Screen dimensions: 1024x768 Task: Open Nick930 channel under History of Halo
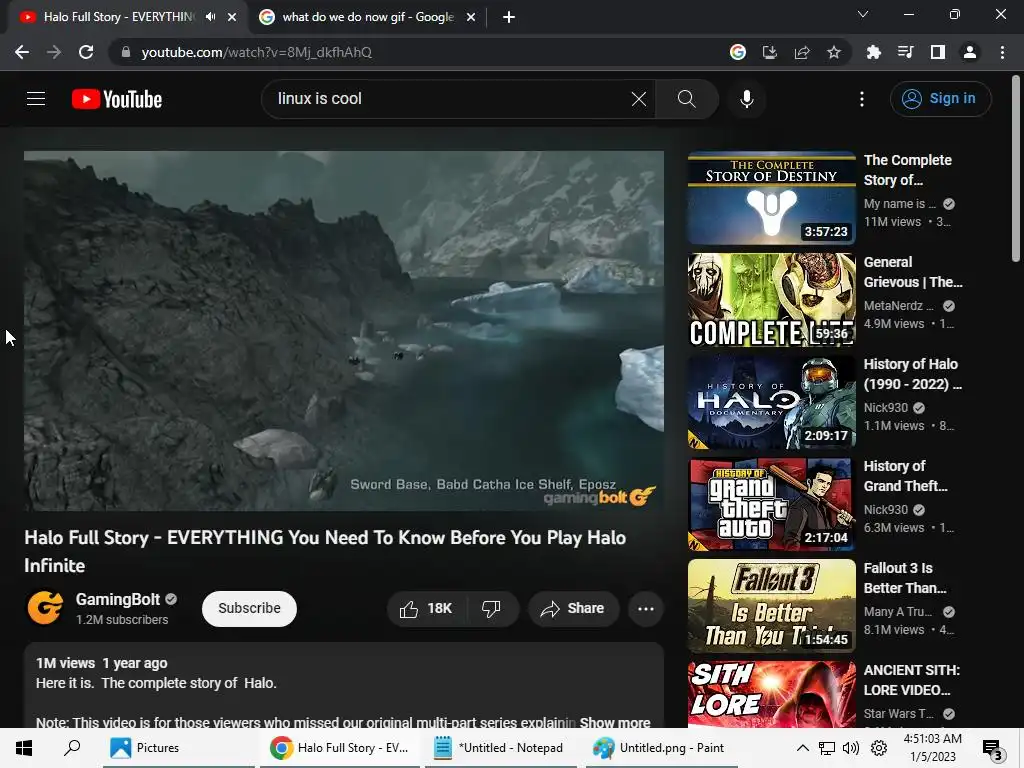886,408
